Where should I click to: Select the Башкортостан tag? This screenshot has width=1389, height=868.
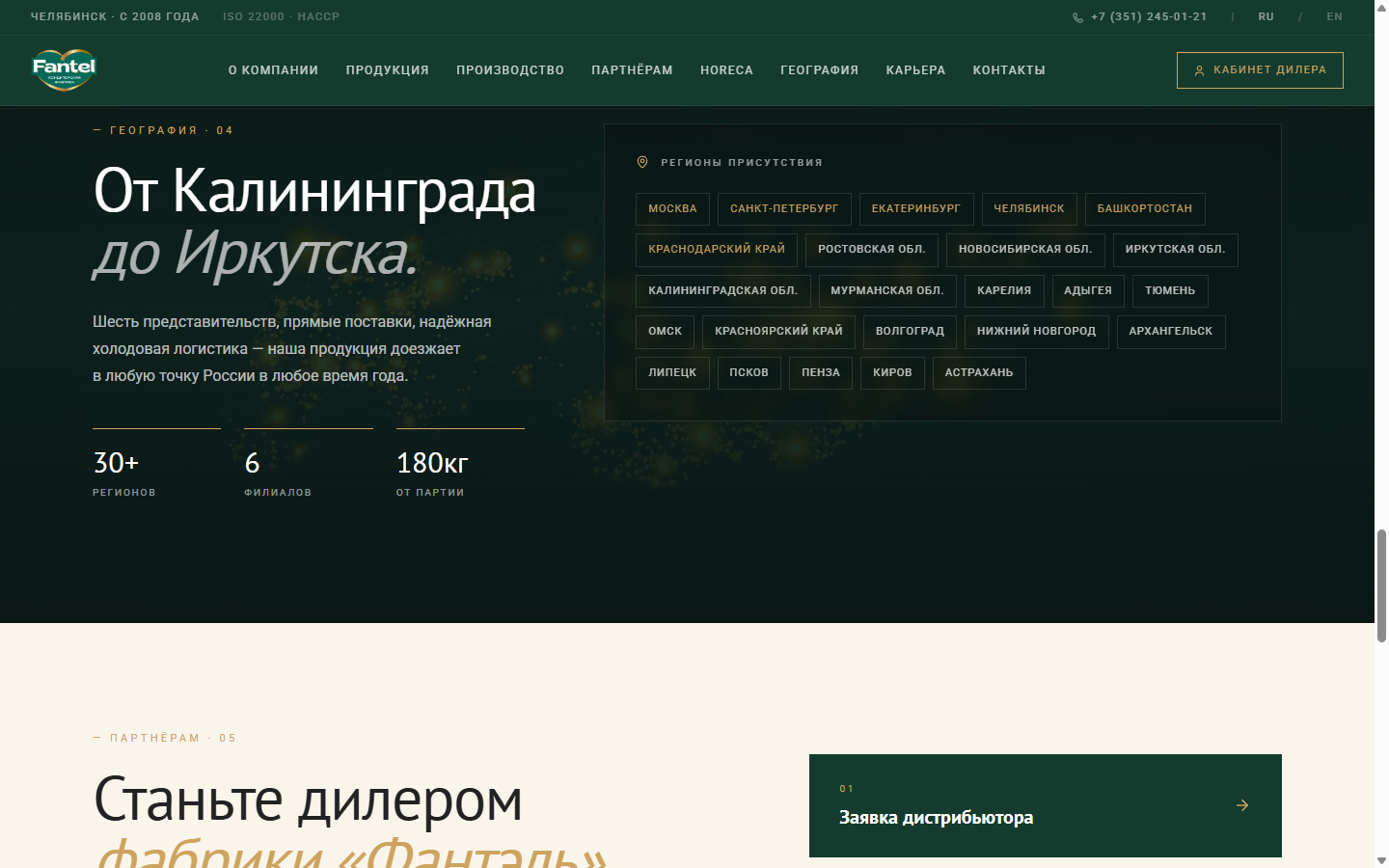click(x=1145, y=209)
